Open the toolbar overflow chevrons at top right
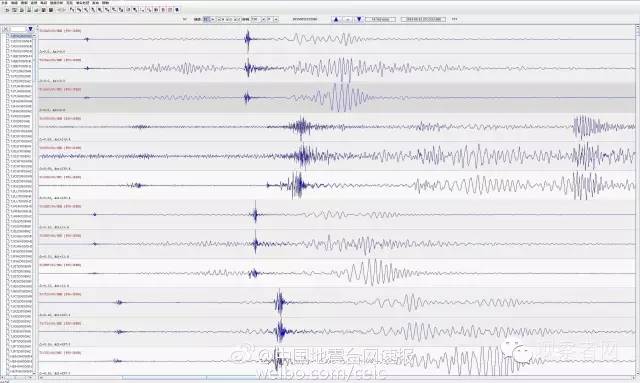The height and width of the screenshot is (383, 640). click(x=454, y=19)
